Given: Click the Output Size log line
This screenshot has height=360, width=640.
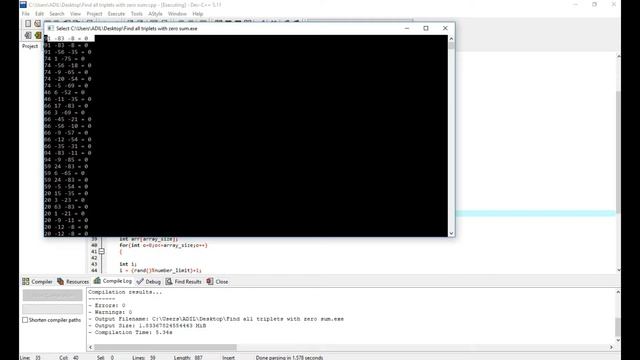Looking at the screenshot, I should coord(147,326).
